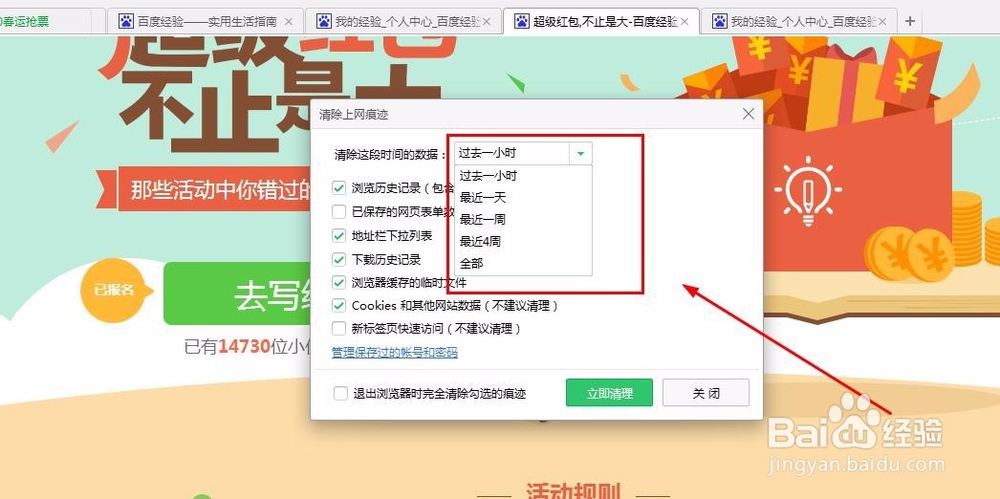Choose 全部 in the dropdown list
The image size is (1000, 499).
pos(523,263)
